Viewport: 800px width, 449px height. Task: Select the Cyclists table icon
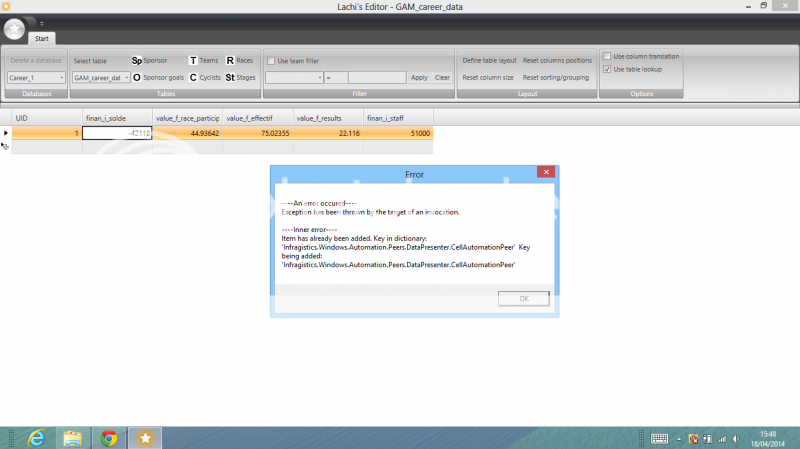[193, 77]
